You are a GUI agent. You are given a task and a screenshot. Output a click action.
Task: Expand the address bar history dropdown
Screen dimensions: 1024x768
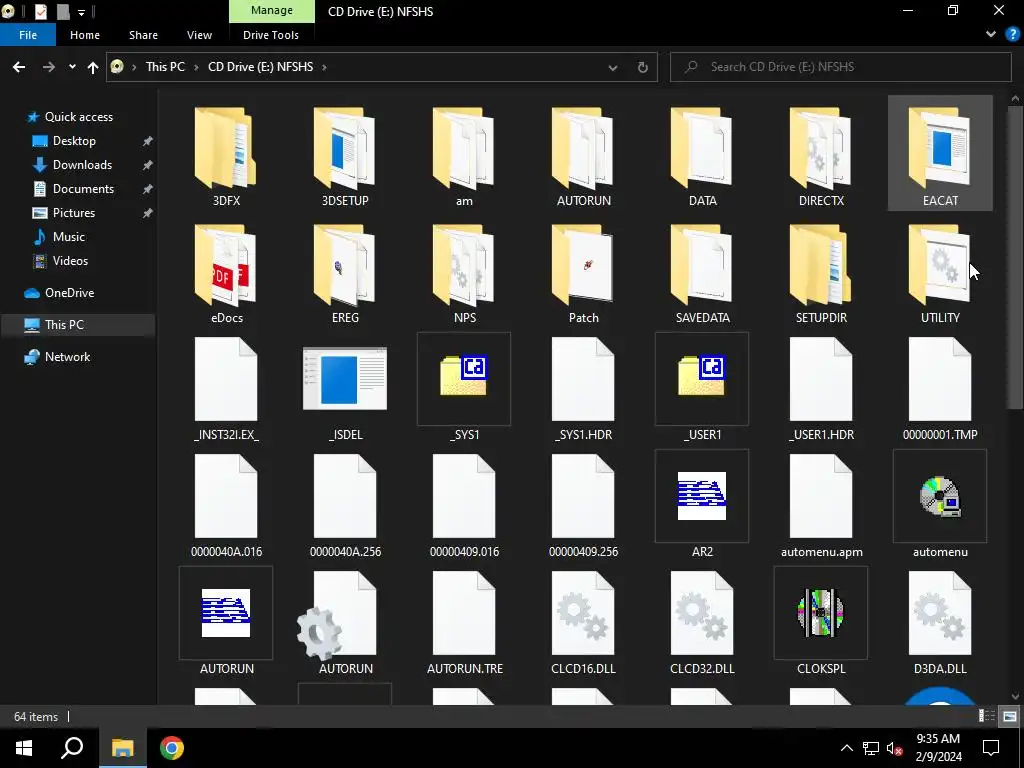point(613,67)
